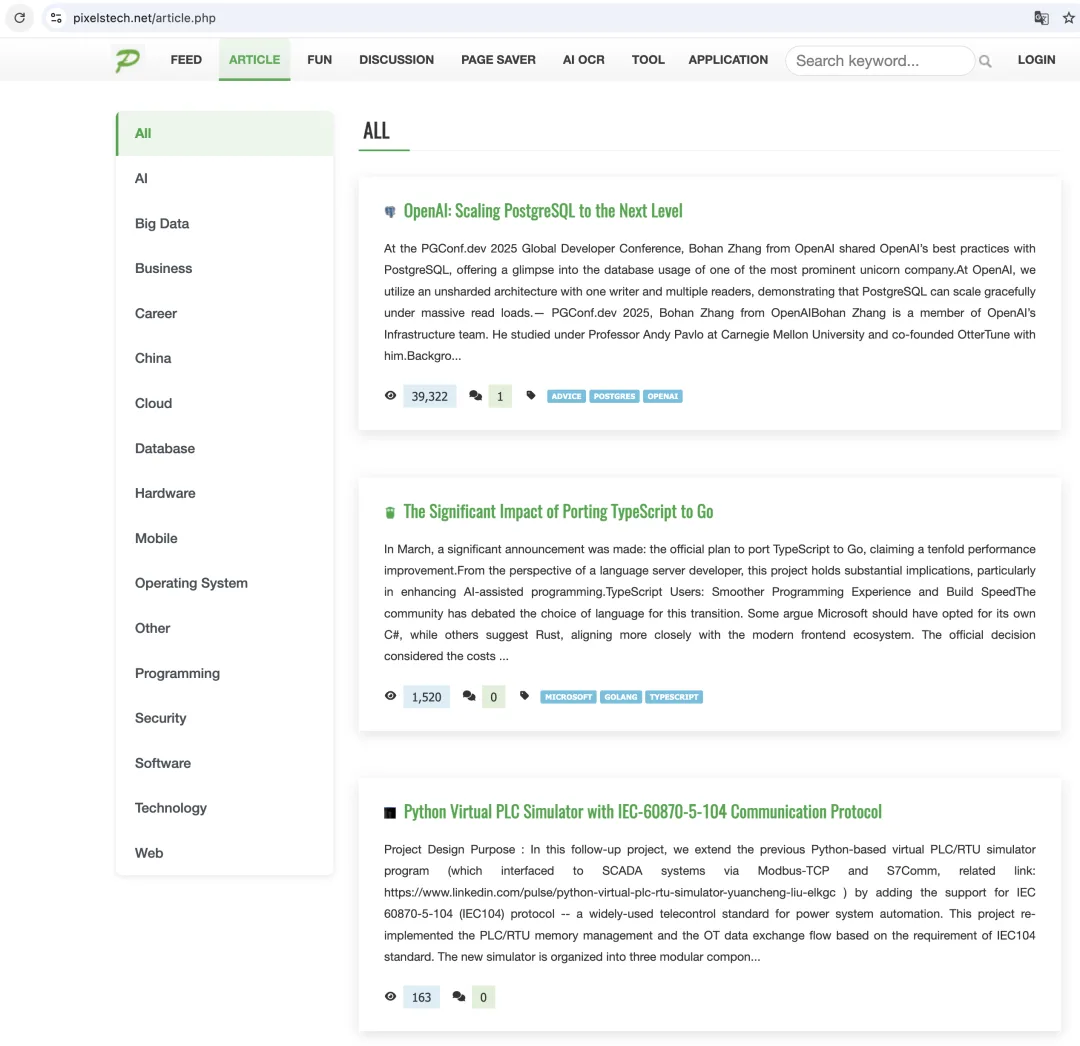This screenshot has width=1080, height=1046.
Task: Click the Pixelstech green P logo
Action: (x=127, y=60)
